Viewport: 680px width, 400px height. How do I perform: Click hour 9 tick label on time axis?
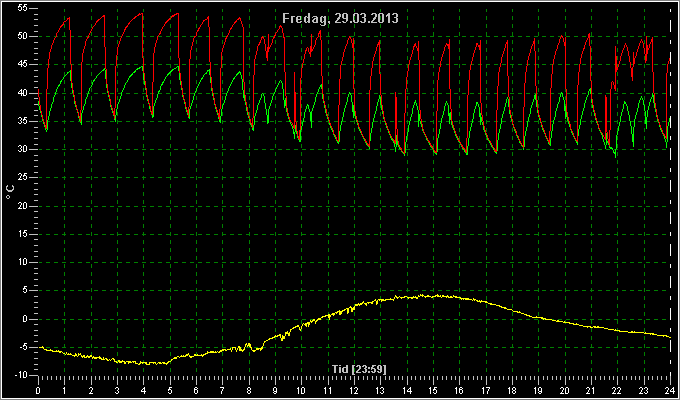click(x=275, y=390)
